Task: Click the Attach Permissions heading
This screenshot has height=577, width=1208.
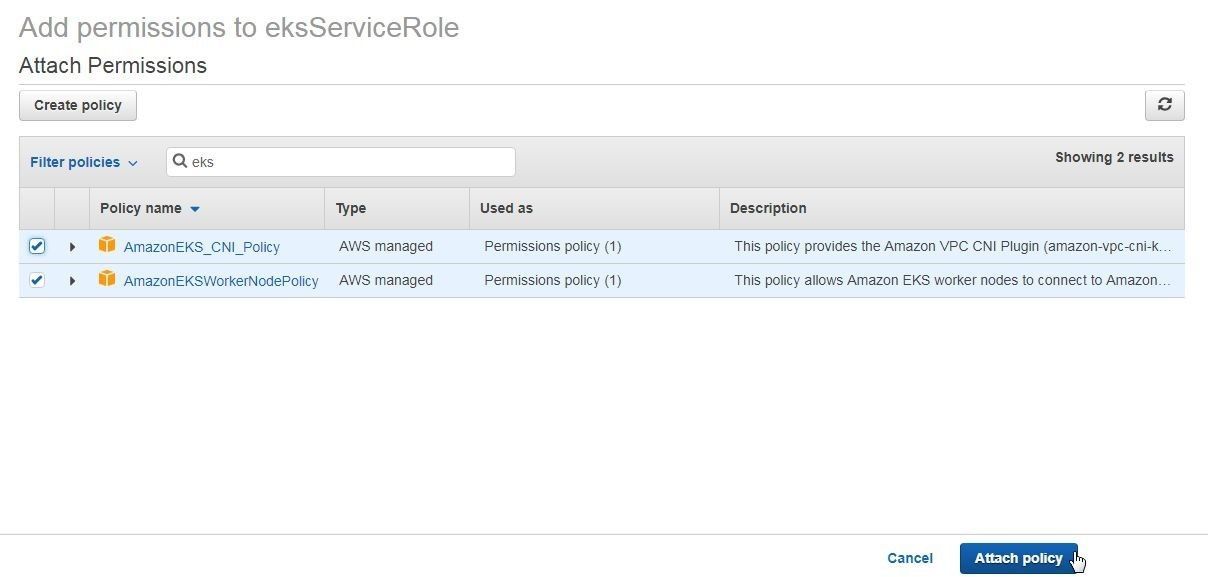Action: 113,66
